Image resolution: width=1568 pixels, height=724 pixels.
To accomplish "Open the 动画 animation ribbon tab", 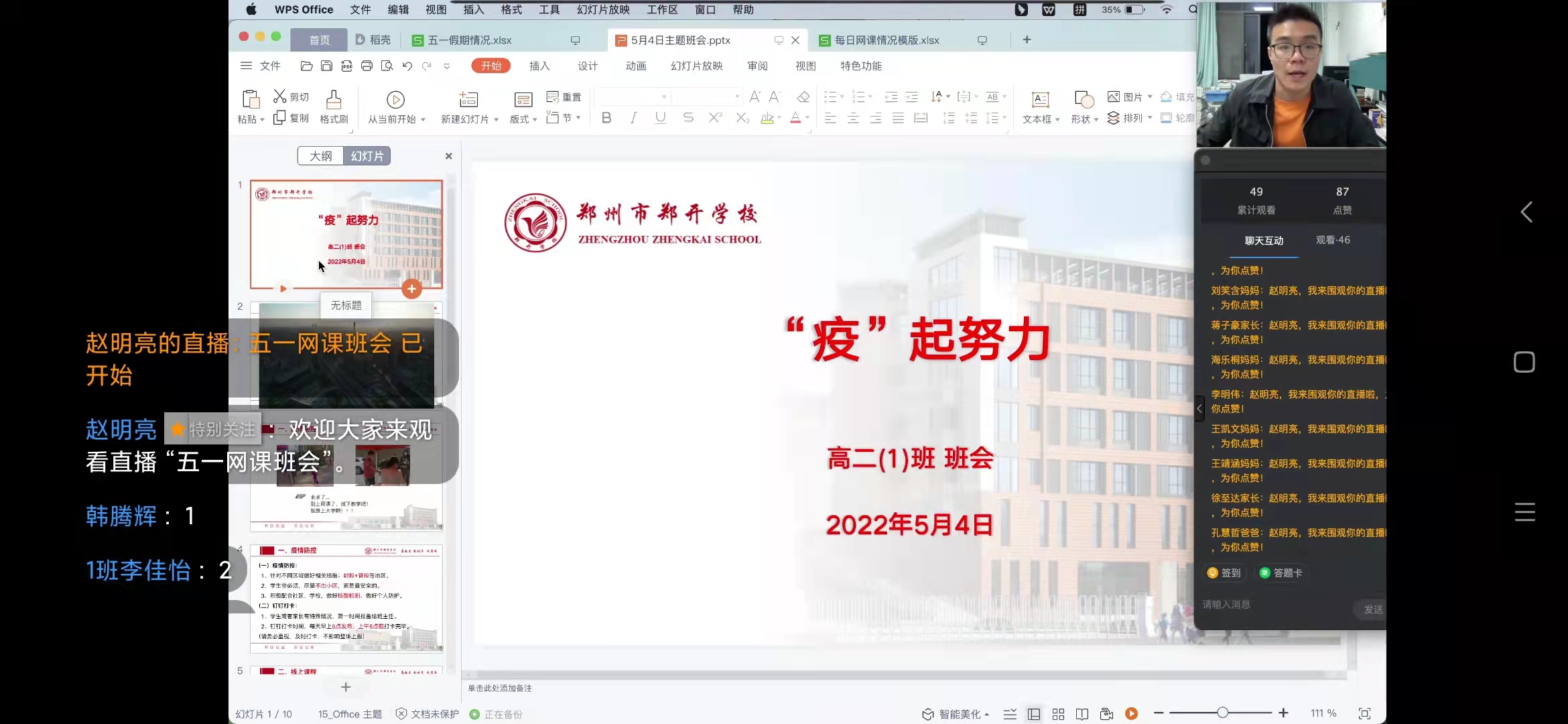I will pyautogui.click(x=636, y=66).
